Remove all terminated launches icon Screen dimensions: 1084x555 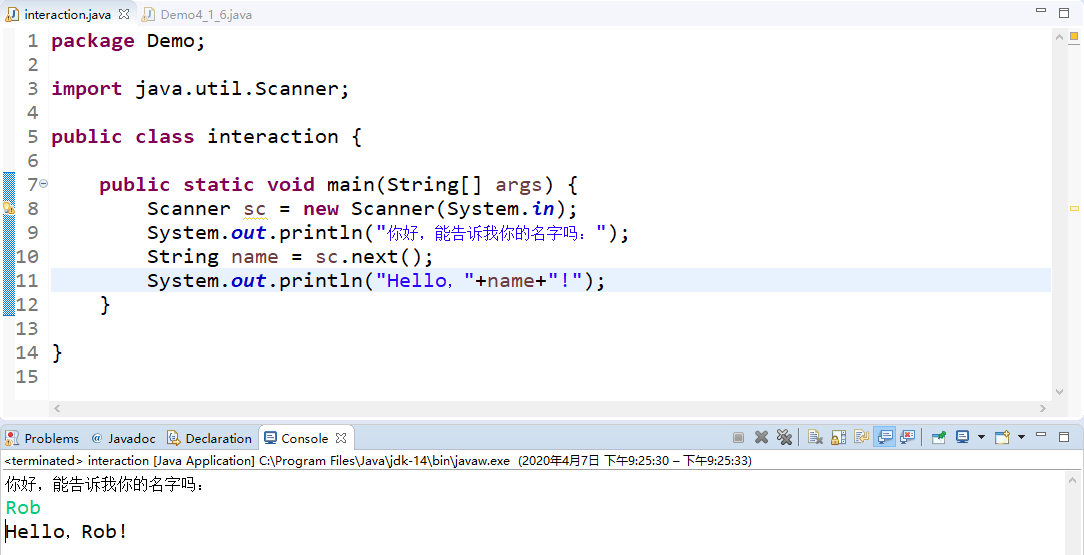[783, 438]
